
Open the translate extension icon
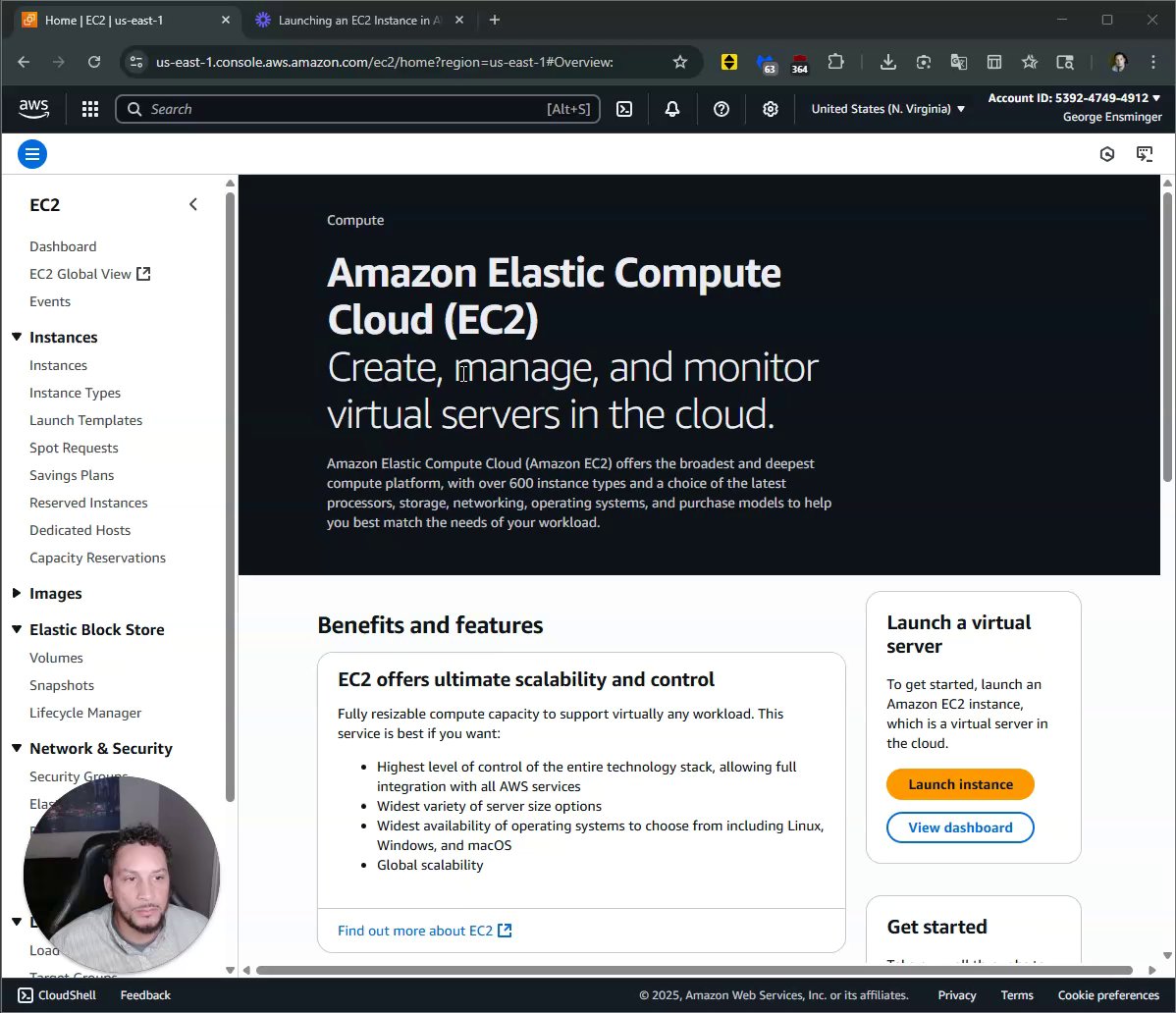point(958,62)
